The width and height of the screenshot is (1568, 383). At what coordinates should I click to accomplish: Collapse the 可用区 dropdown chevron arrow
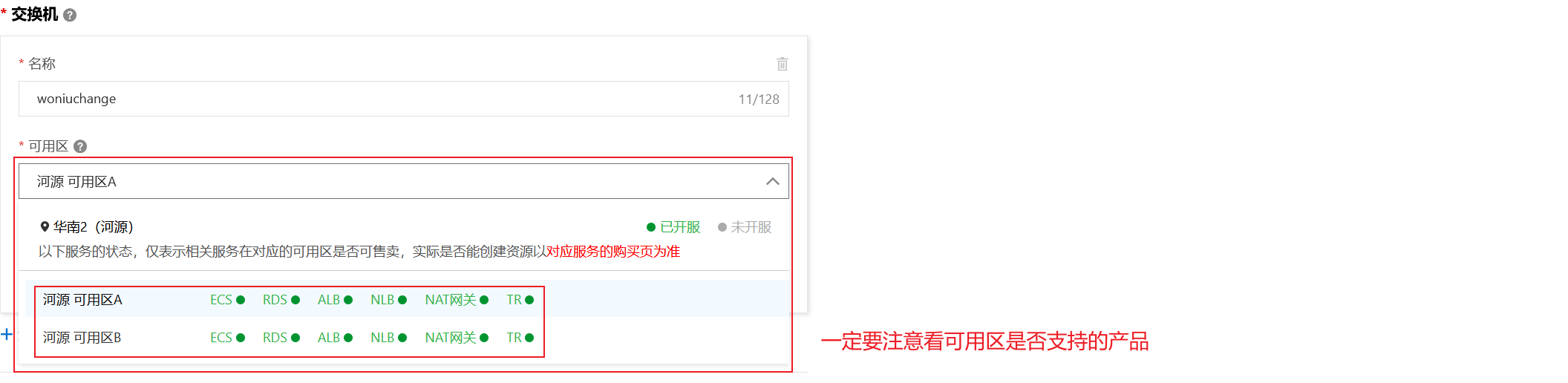[773, 181]
